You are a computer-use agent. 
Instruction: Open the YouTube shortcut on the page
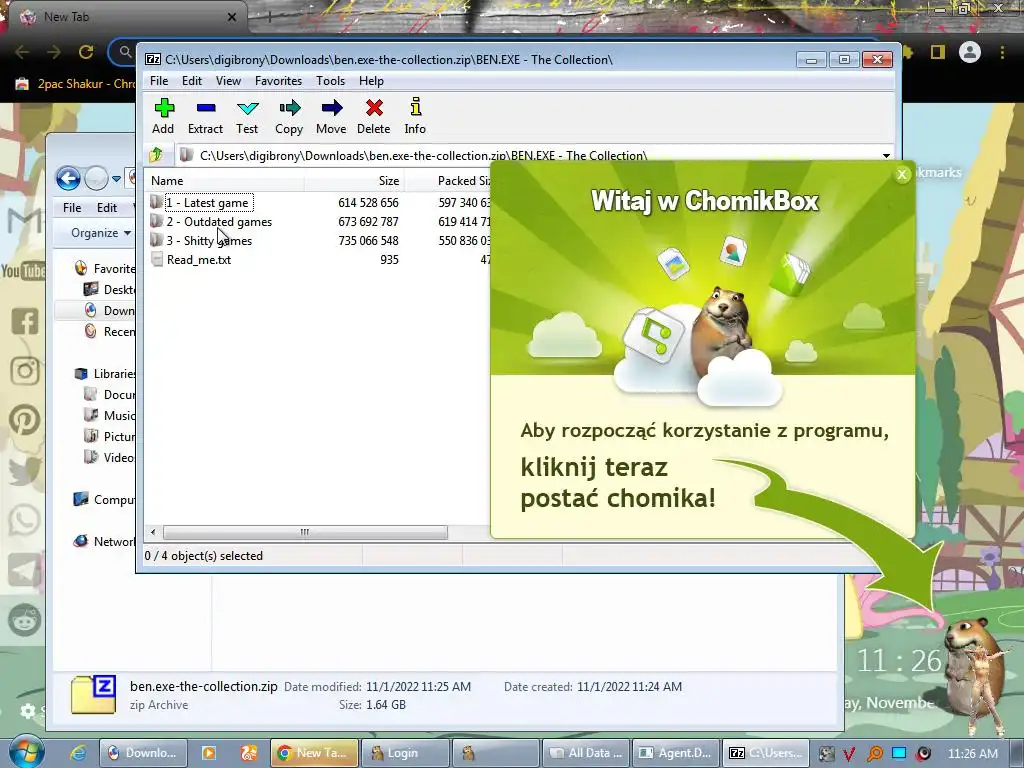[22, 270]
